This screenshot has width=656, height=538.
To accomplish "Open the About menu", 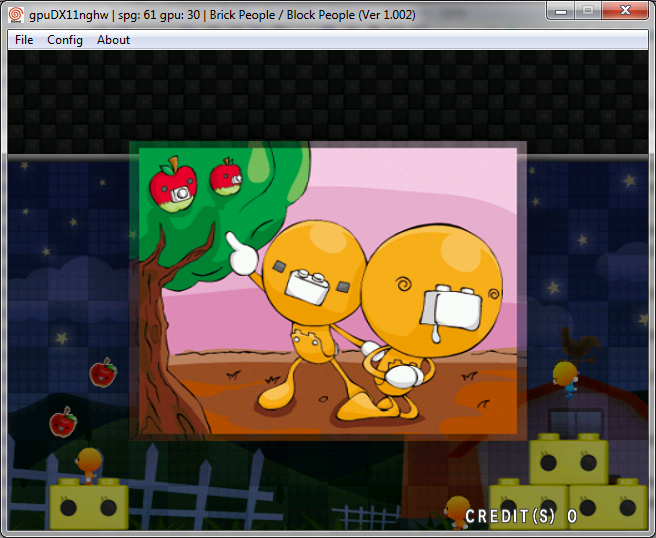I will pyautogui.click(x=113, y=40).
